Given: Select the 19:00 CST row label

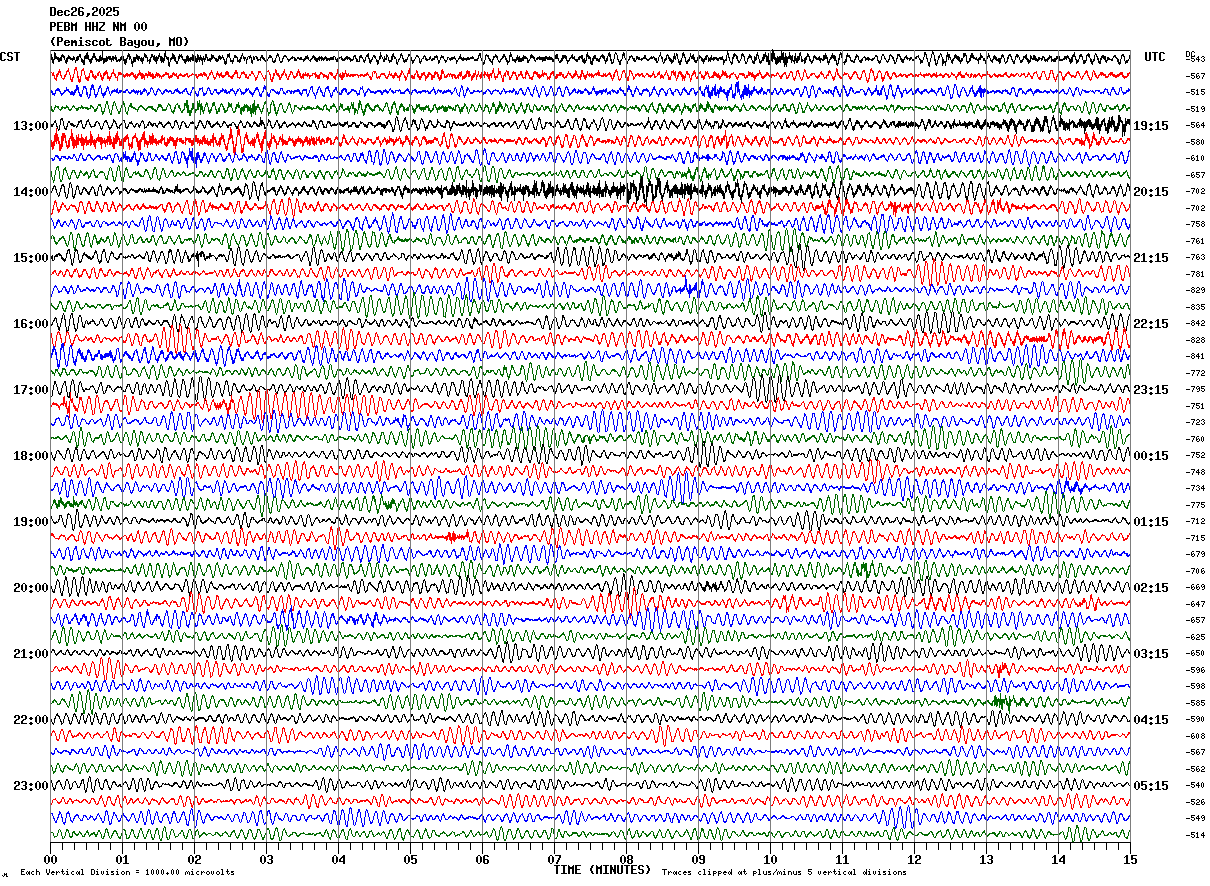Looking at the screenshot, I should [30, 522].
